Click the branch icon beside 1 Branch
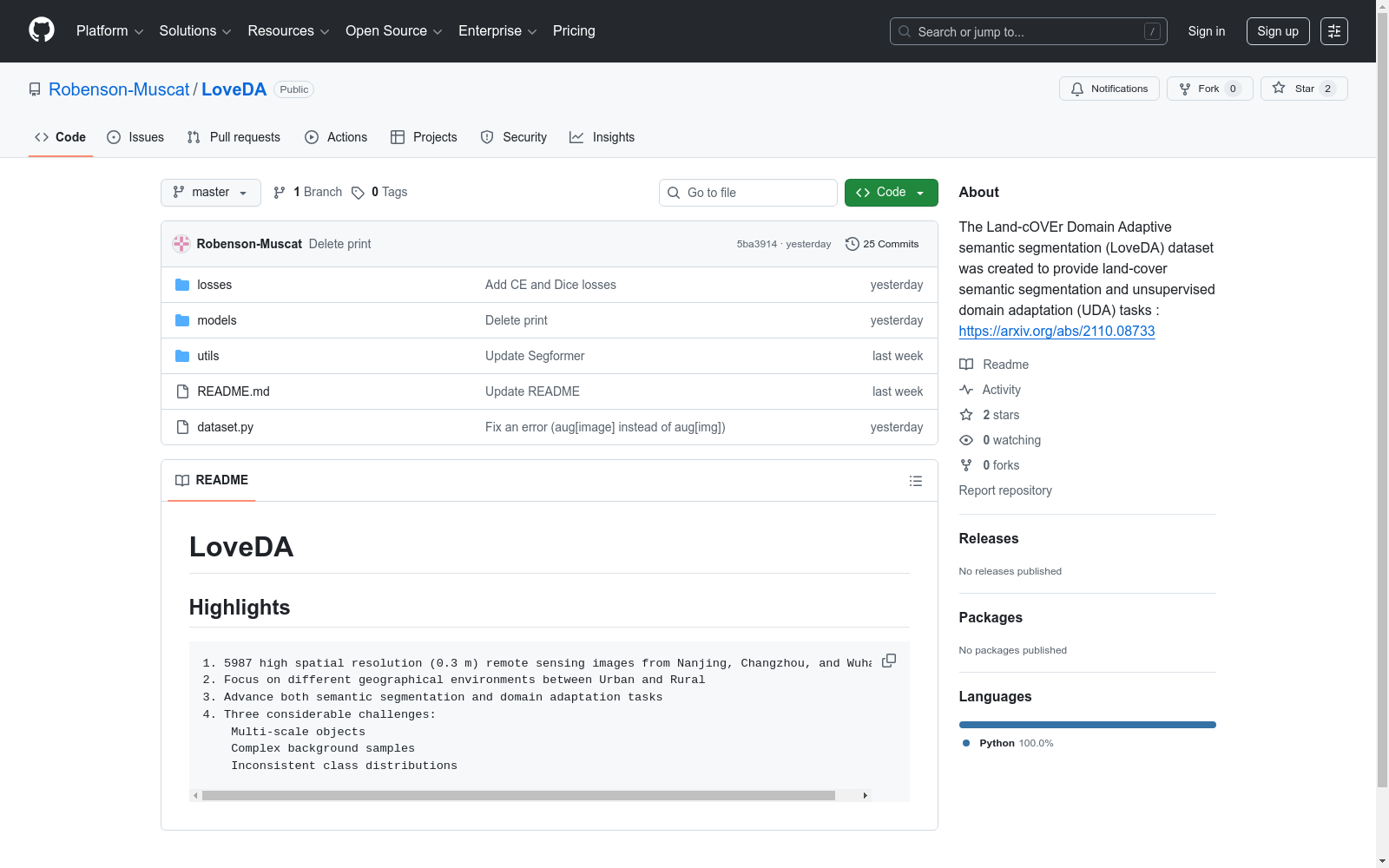1389x868 pixels. pos(280,193)
